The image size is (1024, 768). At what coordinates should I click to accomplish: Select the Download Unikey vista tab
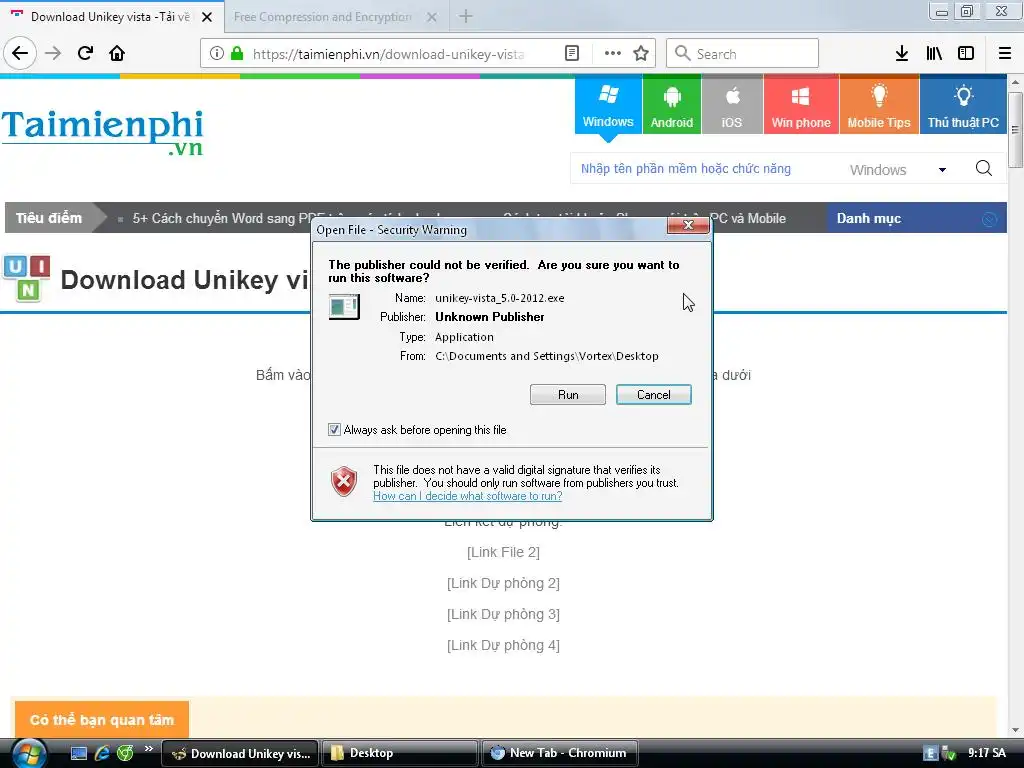[110, 17]
